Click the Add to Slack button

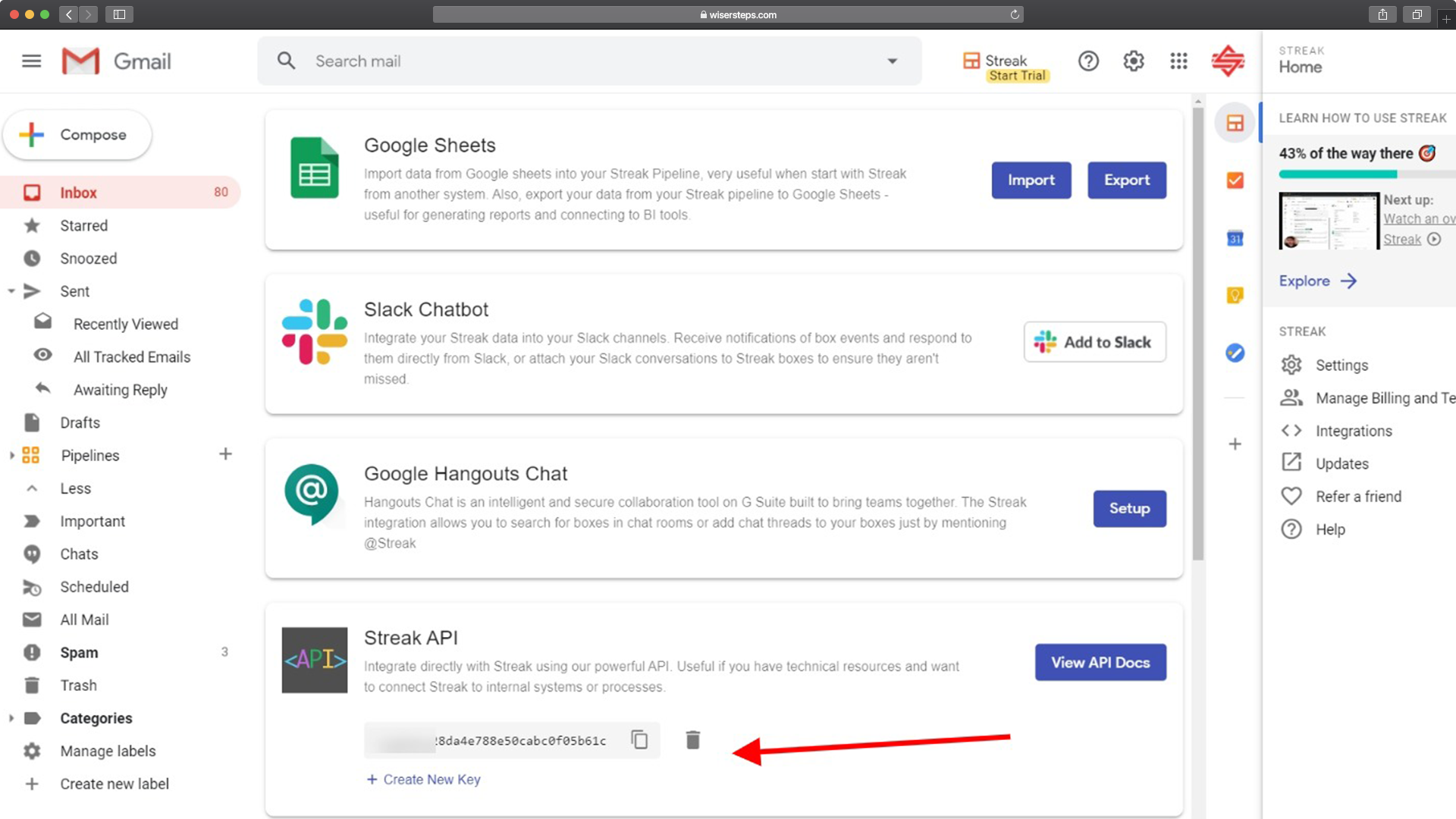pos(1095,342)
